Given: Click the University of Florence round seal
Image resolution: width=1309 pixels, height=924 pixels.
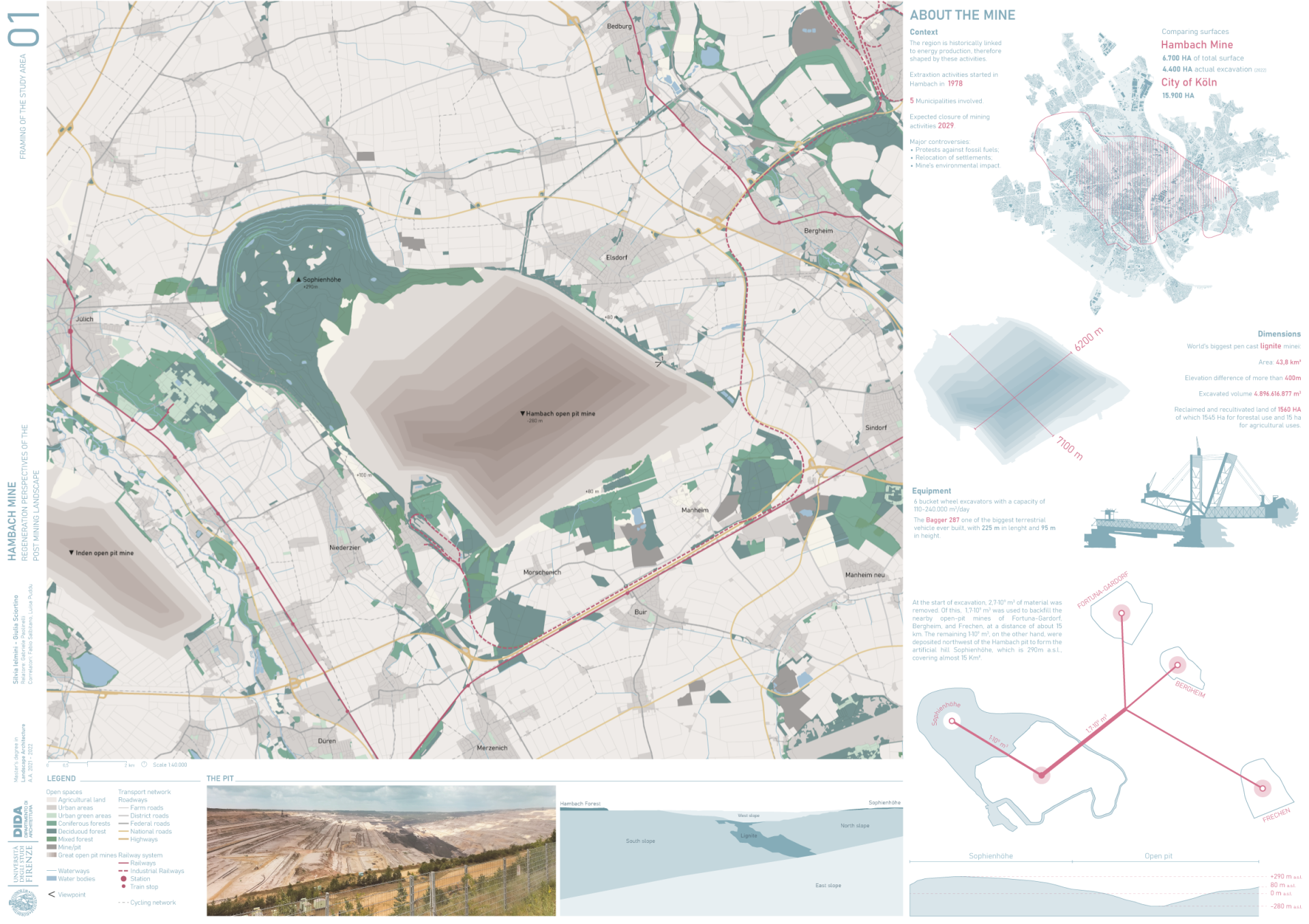Looking at the screenshot, I should [x=23, y=903].
